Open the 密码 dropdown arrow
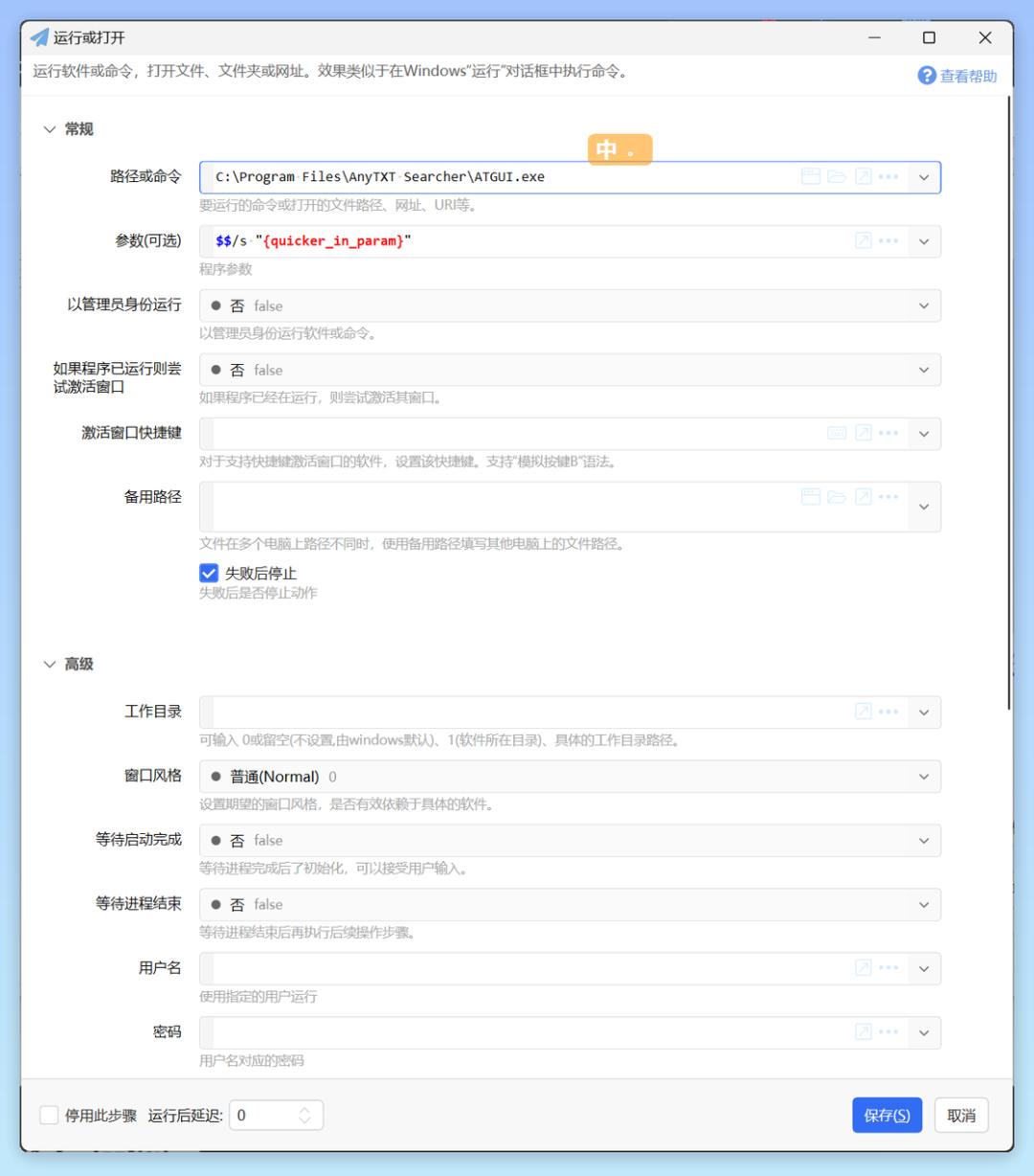The width and height of the screenshot is (1034, 1176). tap(924, 1032)
